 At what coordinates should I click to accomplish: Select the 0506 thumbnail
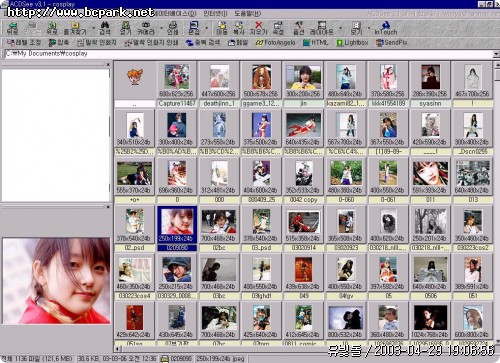pos(430,276)
